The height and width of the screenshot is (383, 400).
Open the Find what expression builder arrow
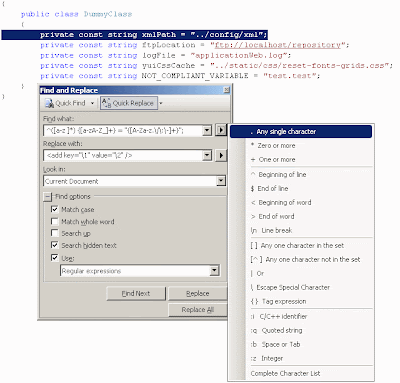click(221, 130)
